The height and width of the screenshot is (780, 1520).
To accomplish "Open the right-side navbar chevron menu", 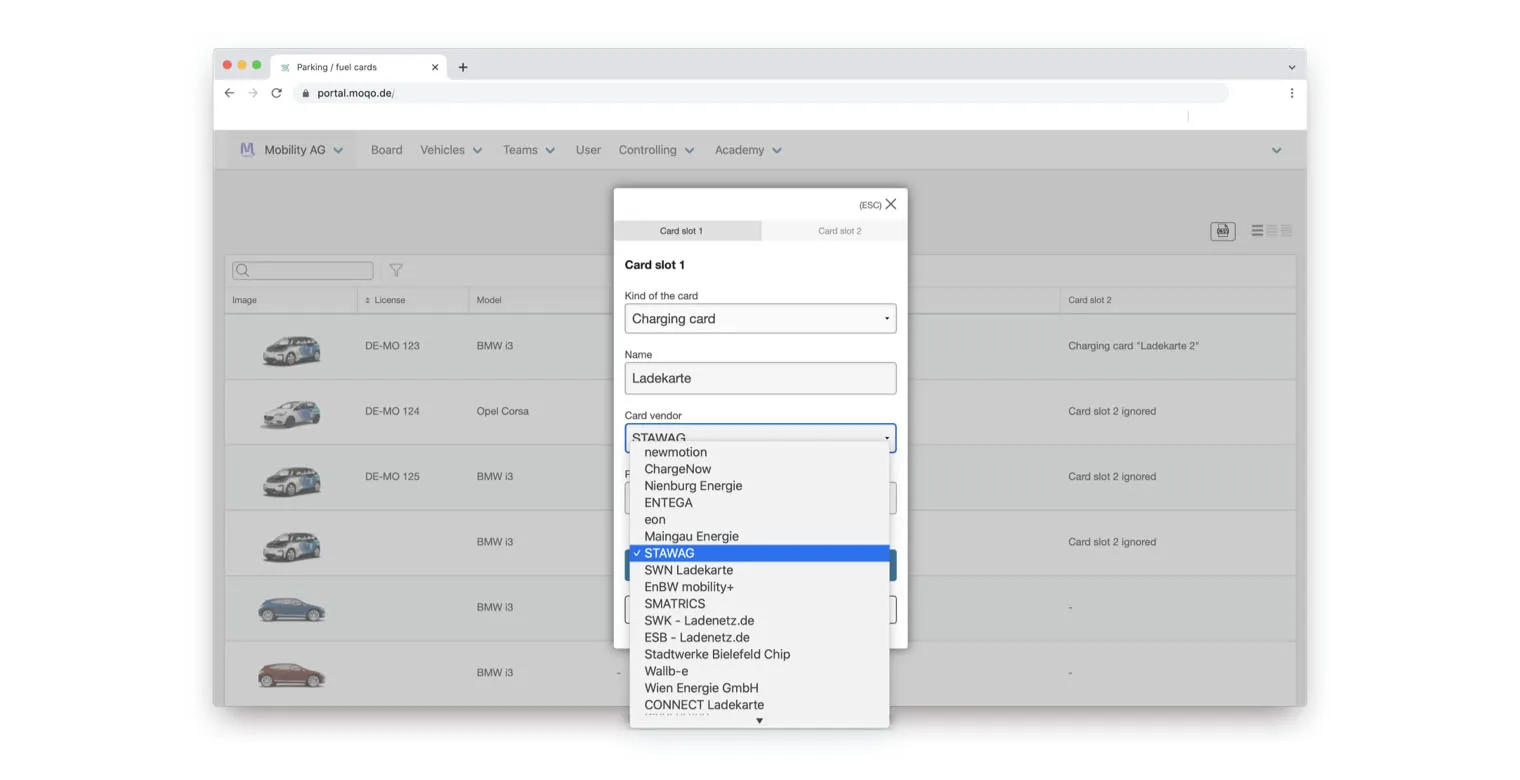I will pos(1276,150).
